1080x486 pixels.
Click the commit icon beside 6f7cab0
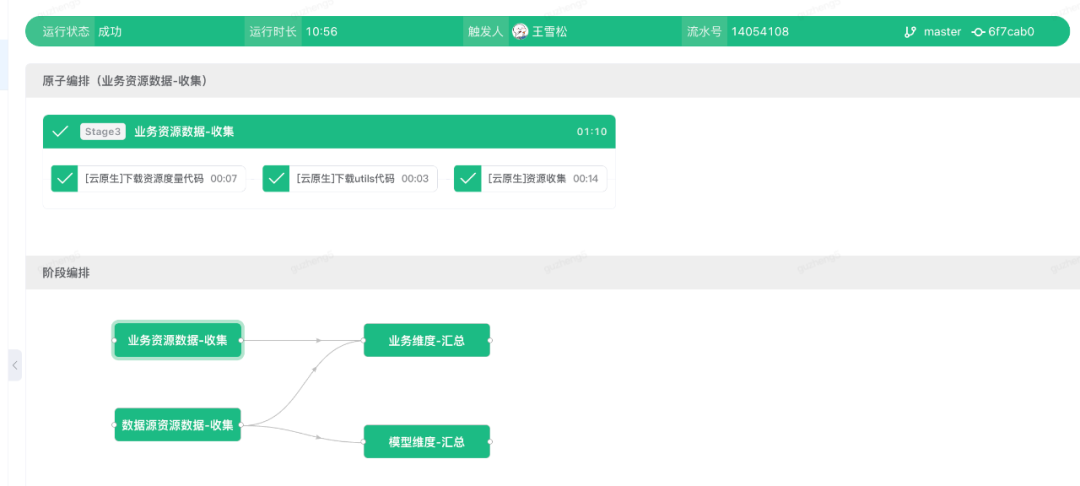click(x=978, y=32)
